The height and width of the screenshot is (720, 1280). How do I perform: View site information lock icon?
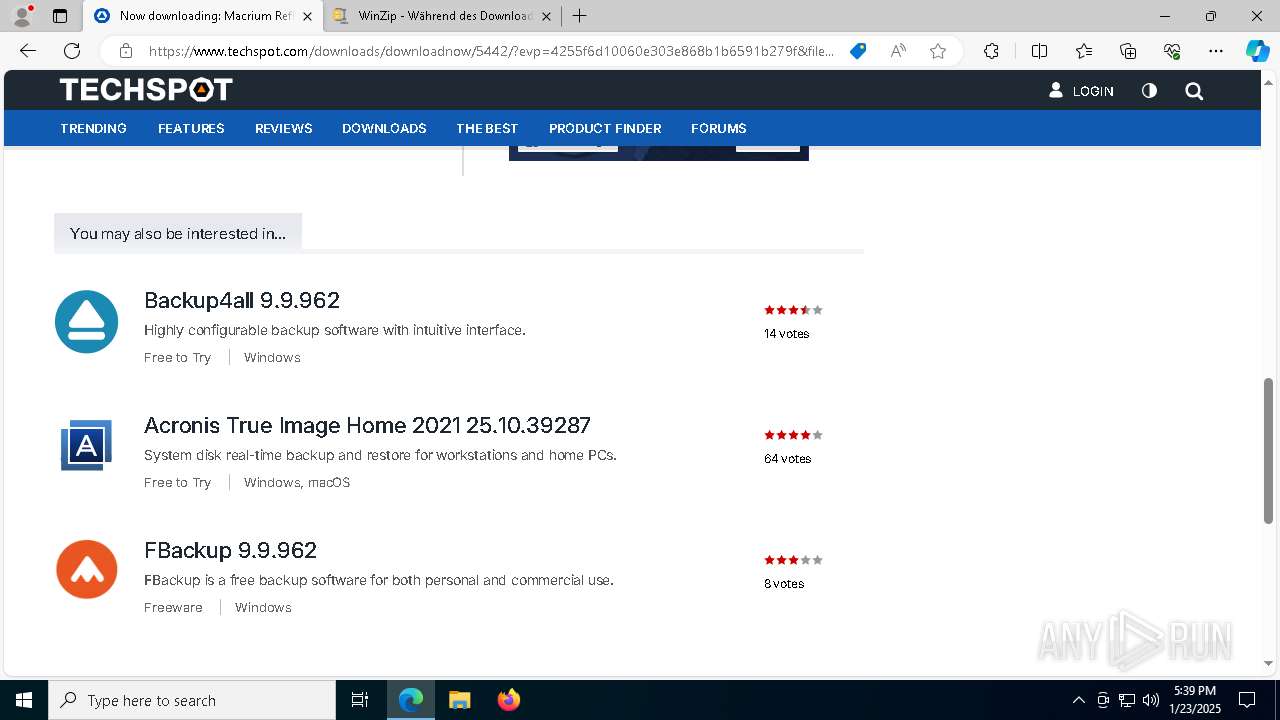click(x=126, y=51)
